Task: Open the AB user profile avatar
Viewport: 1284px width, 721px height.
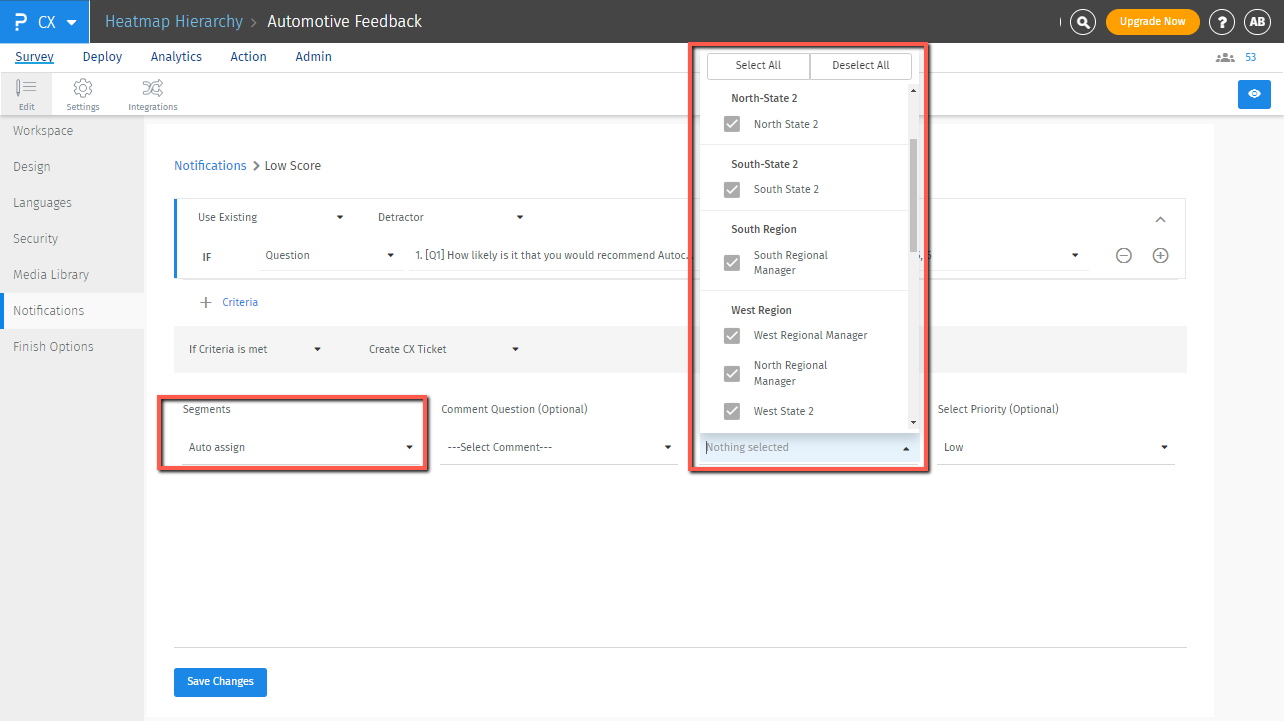Action: (x=1257, y=22)
